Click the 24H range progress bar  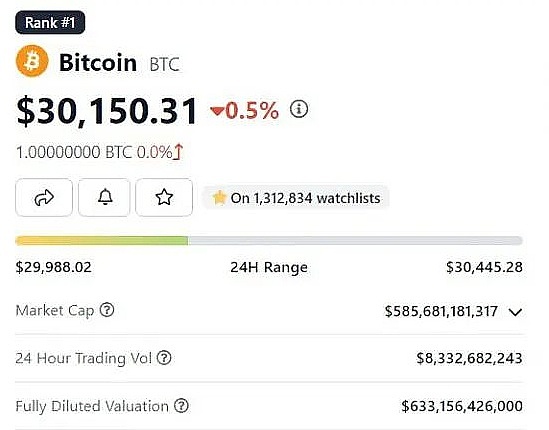click(x=269, y=241)
